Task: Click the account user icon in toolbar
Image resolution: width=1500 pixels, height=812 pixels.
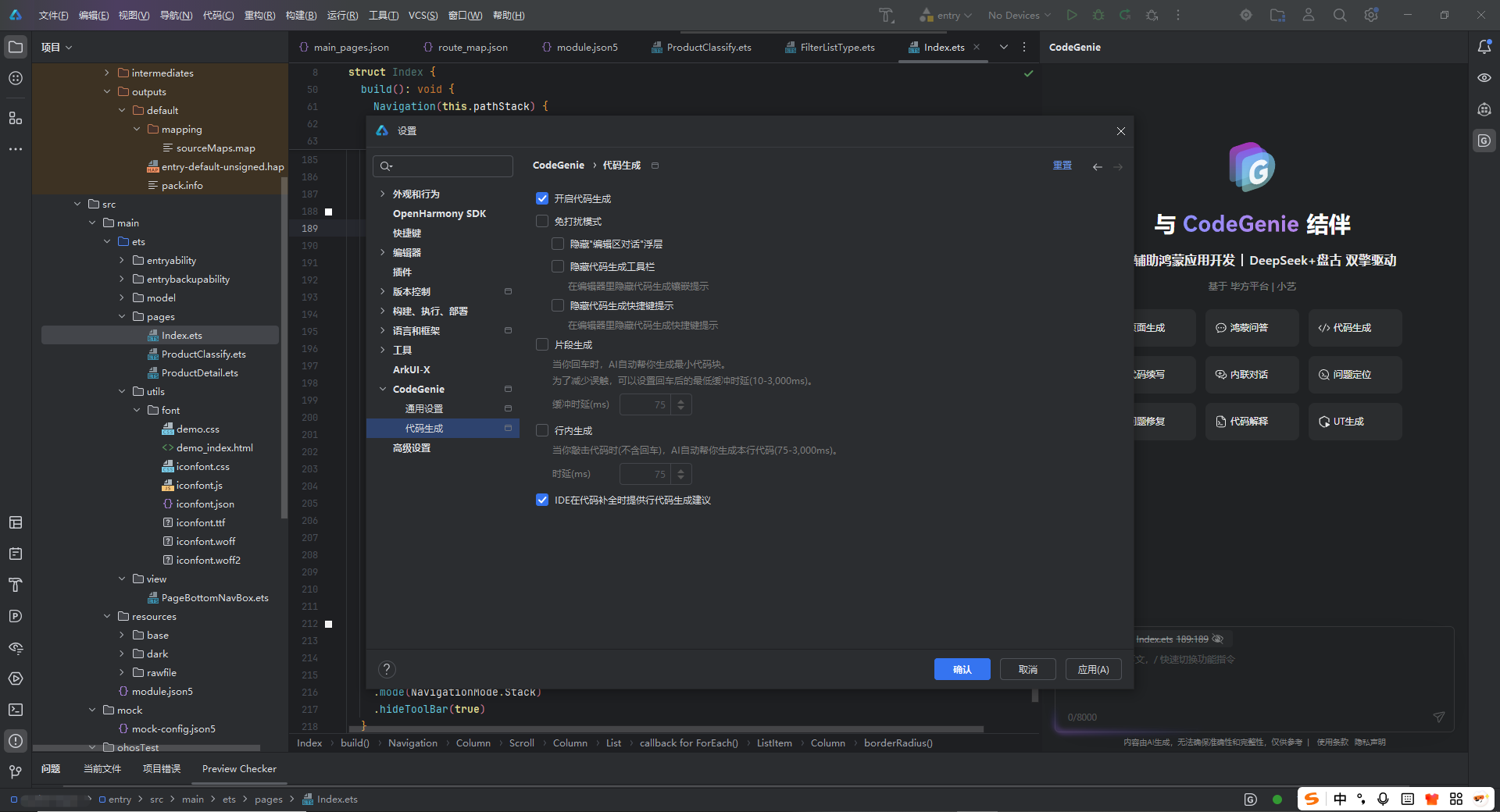Action: click(x=1309, y=15)
